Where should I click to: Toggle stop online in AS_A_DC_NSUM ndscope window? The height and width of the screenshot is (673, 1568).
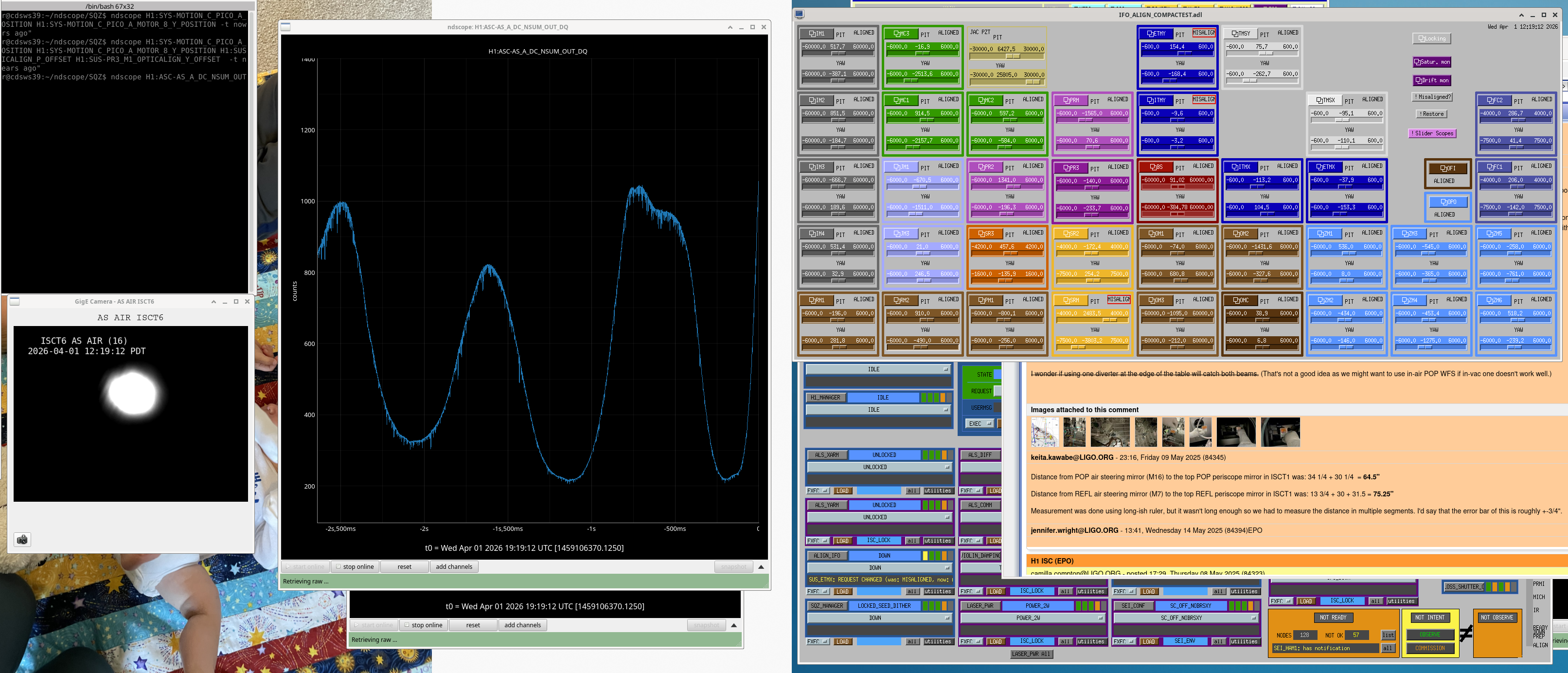[354, 566]
